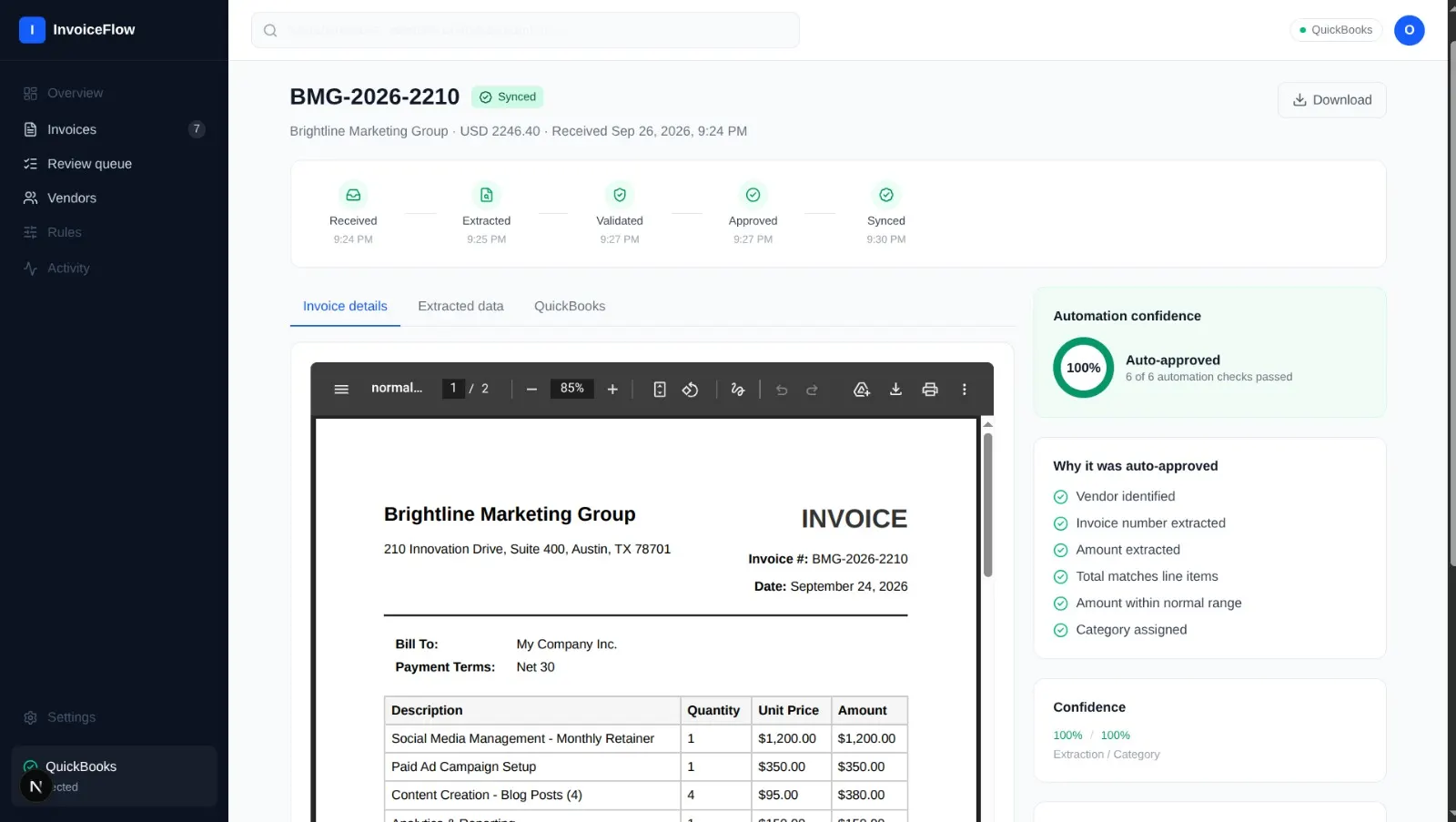Click the Received step icon
1456x822 pixels.
[x=353, y=195]
